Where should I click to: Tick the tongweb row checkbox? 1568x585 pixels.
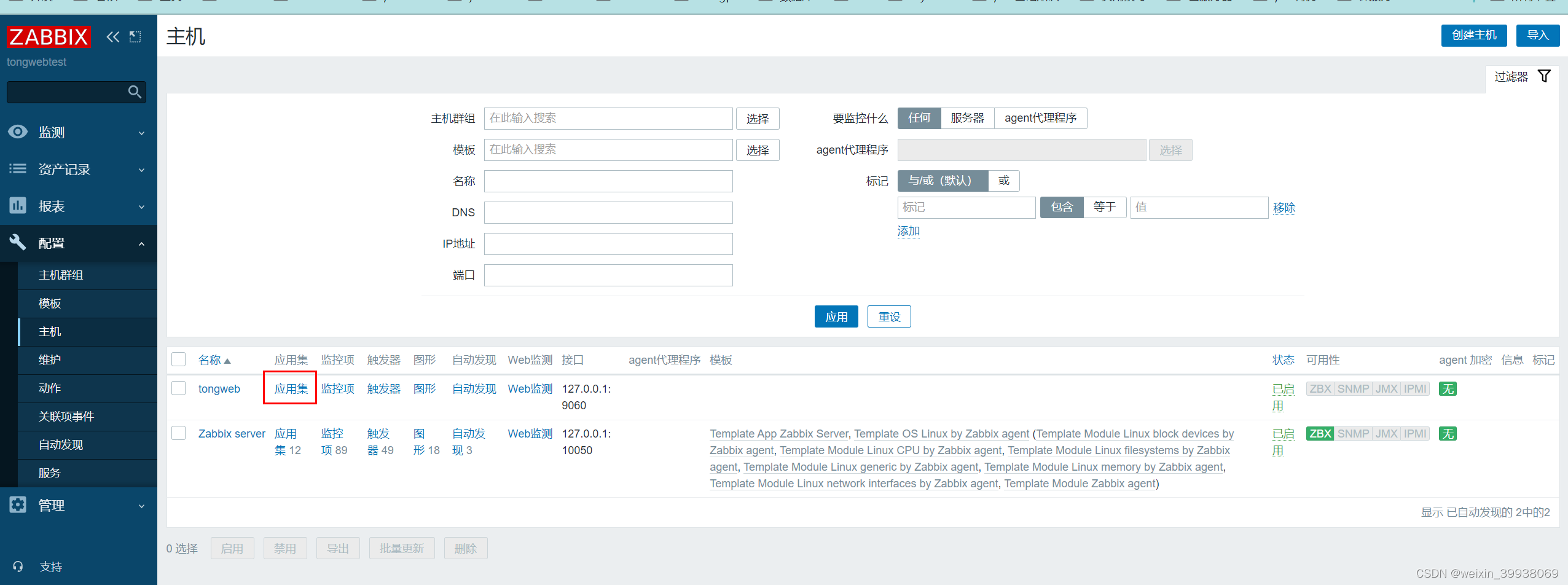(179, 388)
